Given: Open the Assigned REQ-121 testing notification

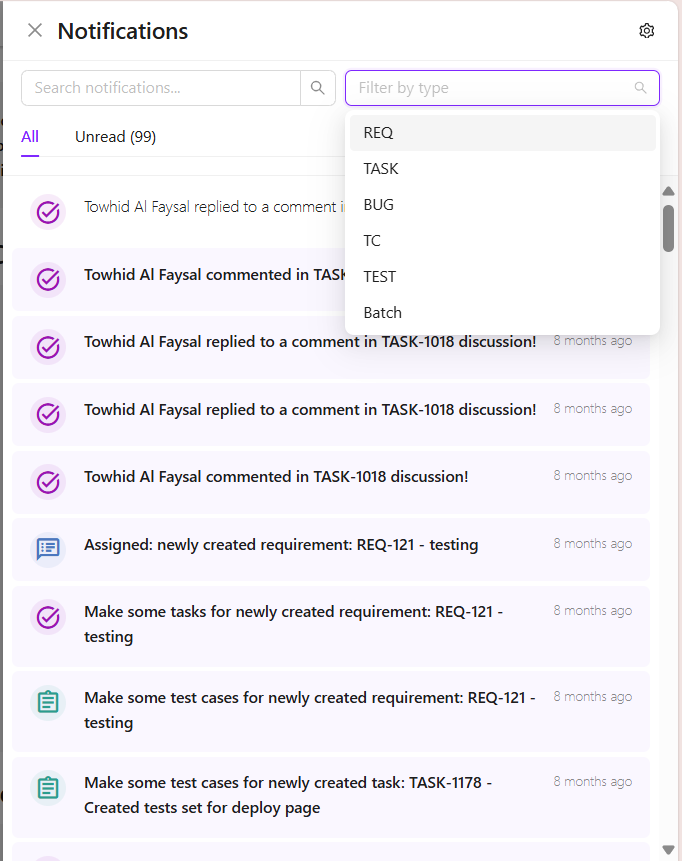Looking at the screenshot, I should click(x=281, y=545).
